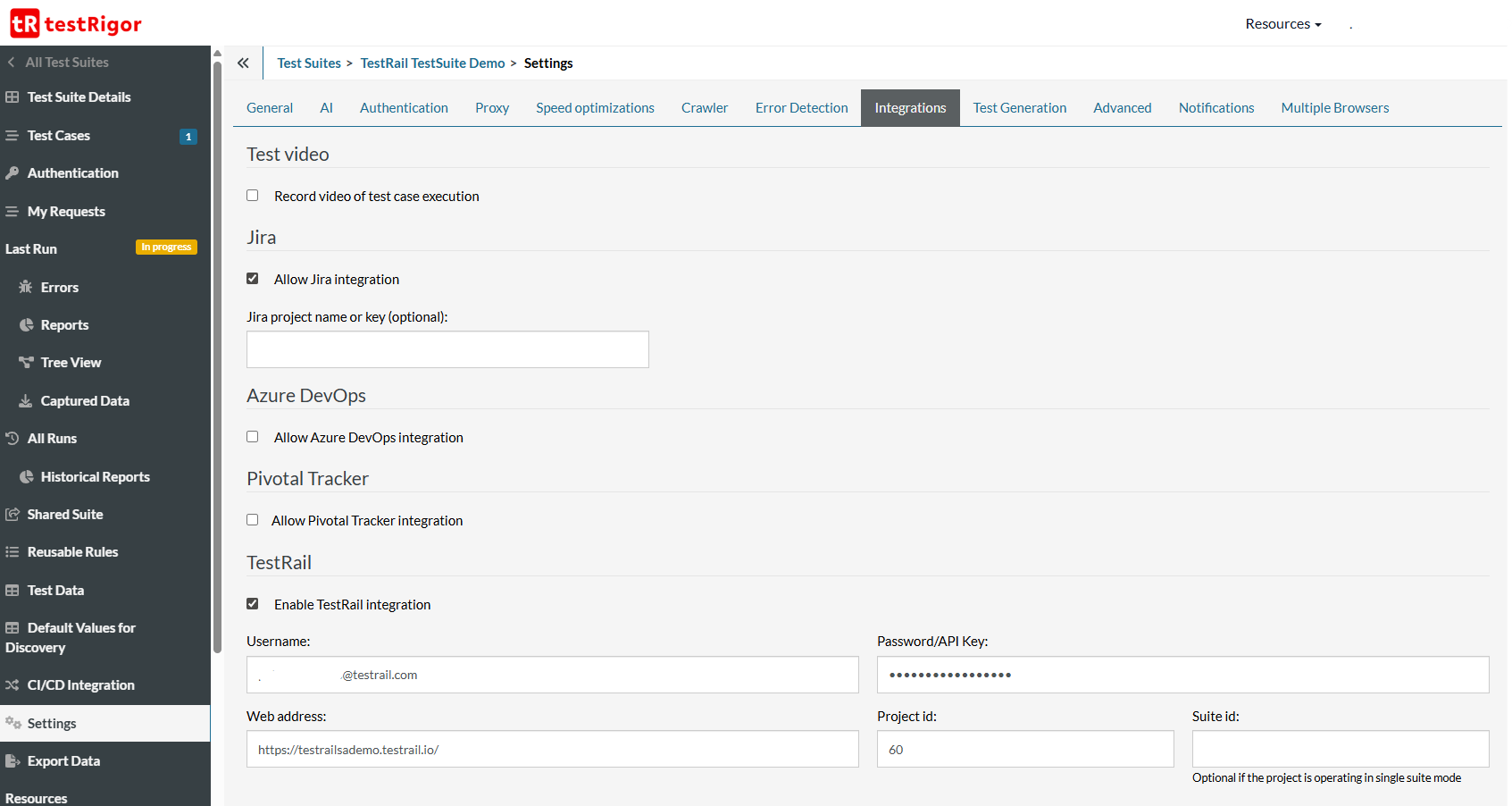Open Resources at the sidebar bottom
Screen dimensions: 1512x806
pyautogui.click(x=37, y=798)
